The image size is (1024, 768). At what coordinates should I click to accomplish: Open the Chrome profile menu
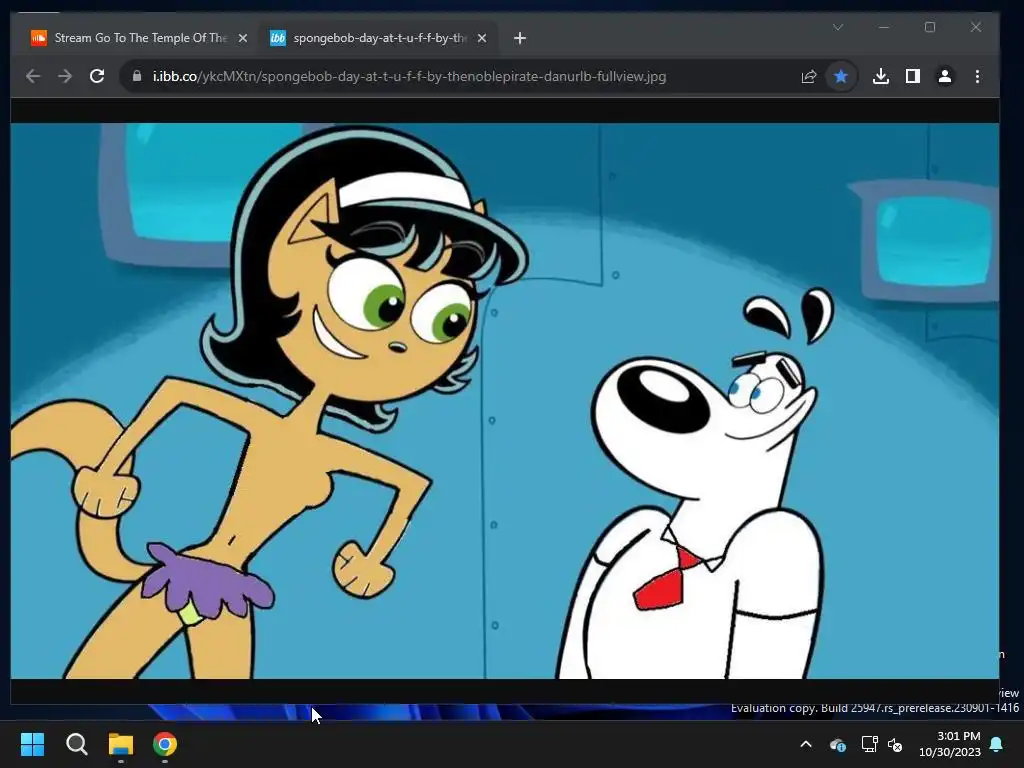pyautogui.click(x=944, y=76)
